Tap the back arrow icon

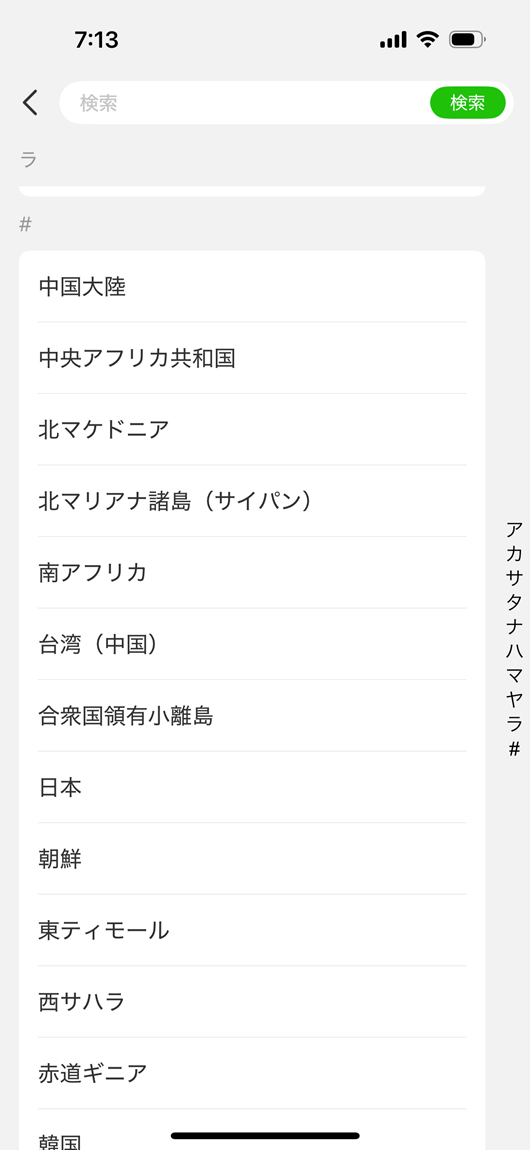tap(30, 103)
